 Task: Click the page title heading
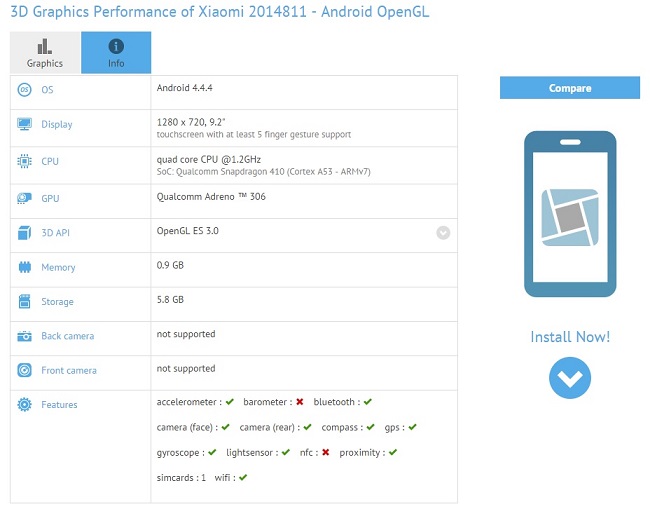click(x=220, y=12)
